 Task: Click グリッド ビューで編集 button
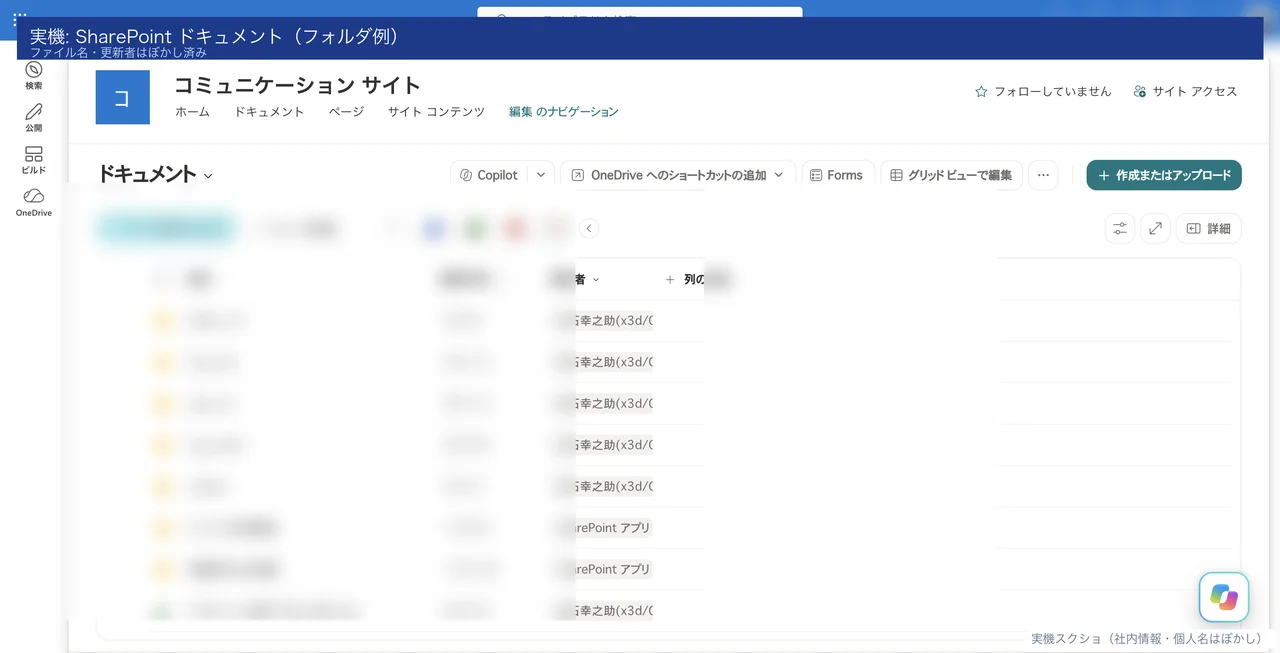click(x=951, y=175)
